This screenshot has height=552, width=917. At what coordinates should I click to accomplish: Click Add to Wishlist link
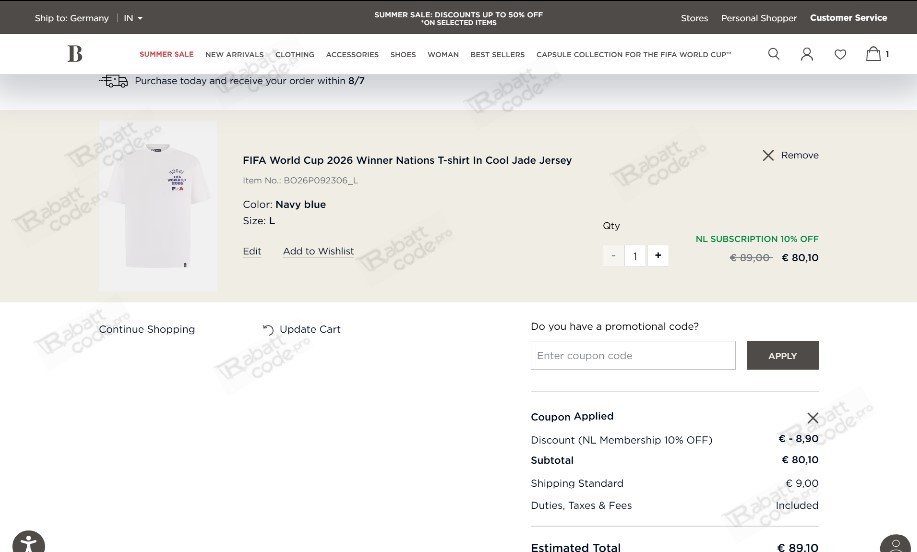coord(318,251)
